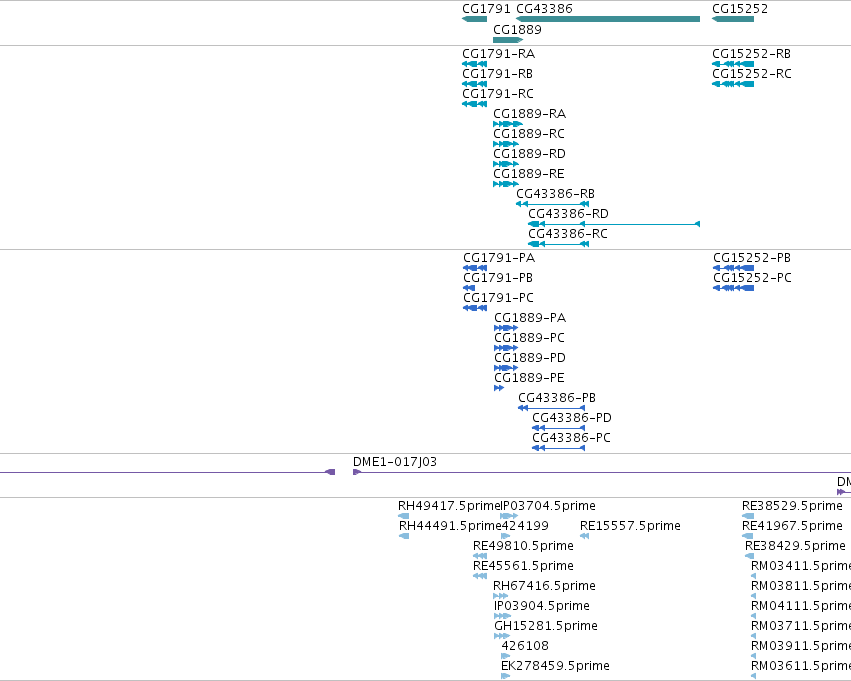Click EST RH67416.5prime
Screen dimensions: 851x681
pos(544,587)
